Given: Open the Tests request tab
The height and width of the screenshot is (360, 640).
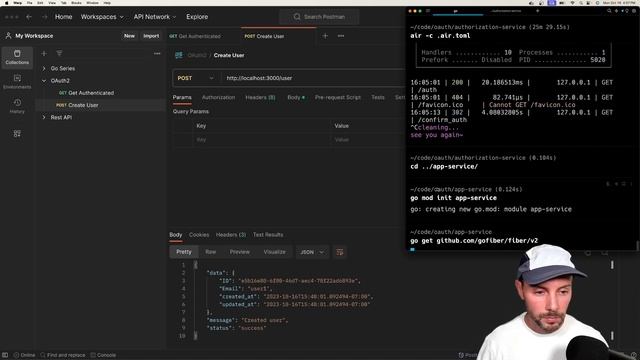Looking at the screenshot, I should click(378, 98).
